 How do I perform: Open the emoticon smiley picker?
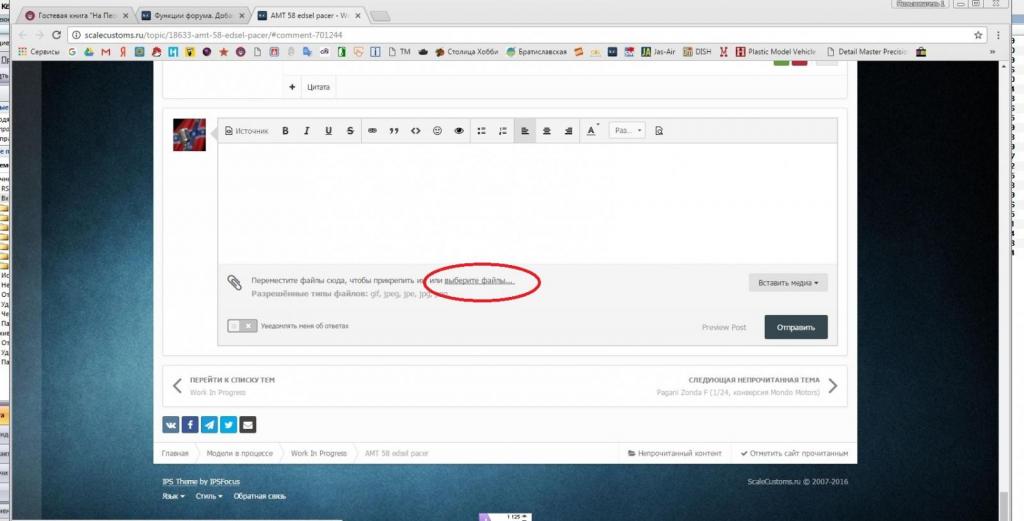437,131
